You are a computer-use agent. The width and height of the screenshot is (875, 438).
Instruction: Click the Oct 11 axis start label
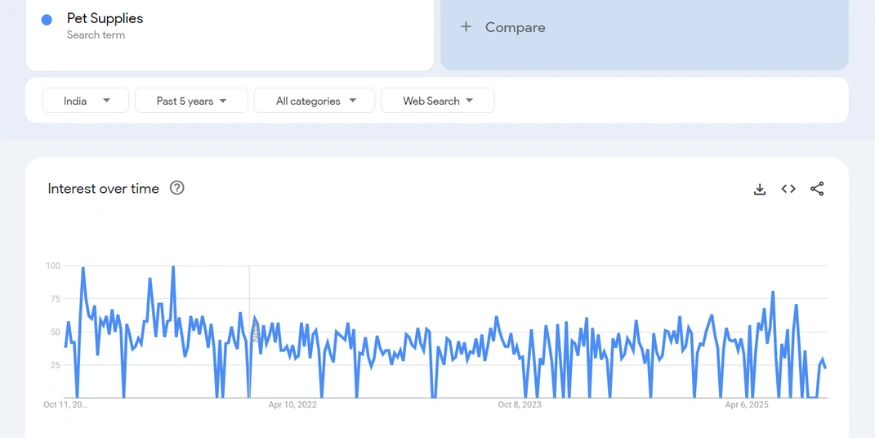pyautogui.click(x=66, y=405)
